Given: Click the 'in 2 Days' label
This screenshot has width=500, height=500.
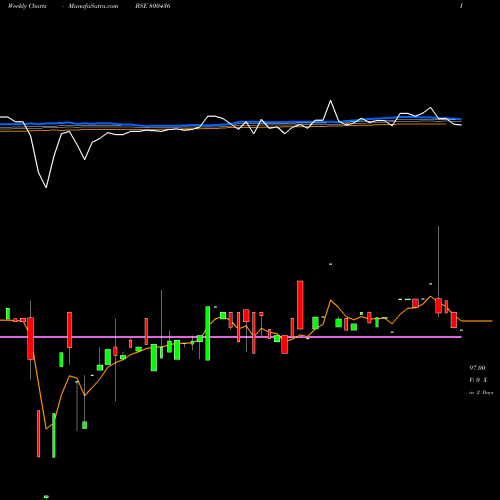Looking at the screenshot, I should pyautogui.click(x=481, y=393).
